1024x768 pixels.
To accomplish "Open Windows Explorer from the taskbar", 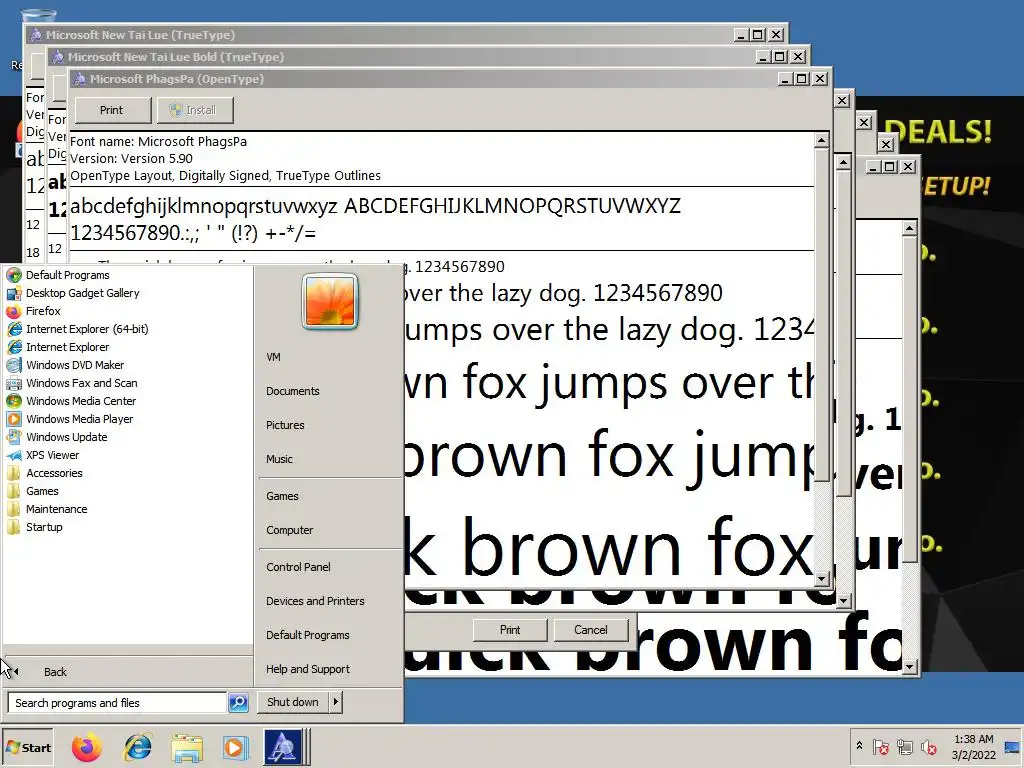I will (187, 748).
